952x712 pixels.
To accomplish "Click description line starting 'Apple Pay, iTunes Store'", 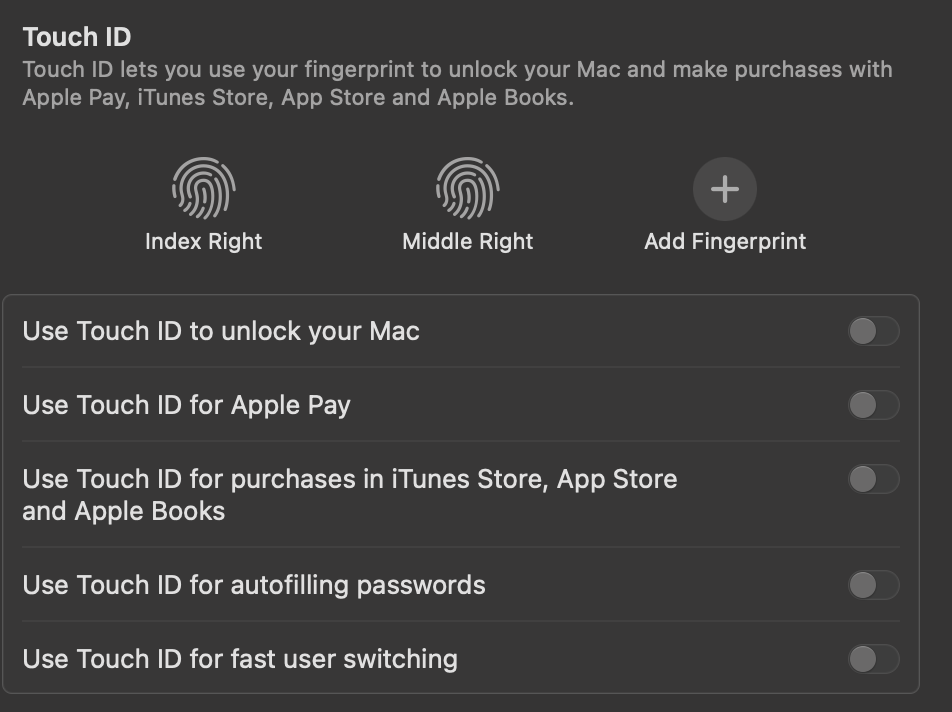I will 298,99.
